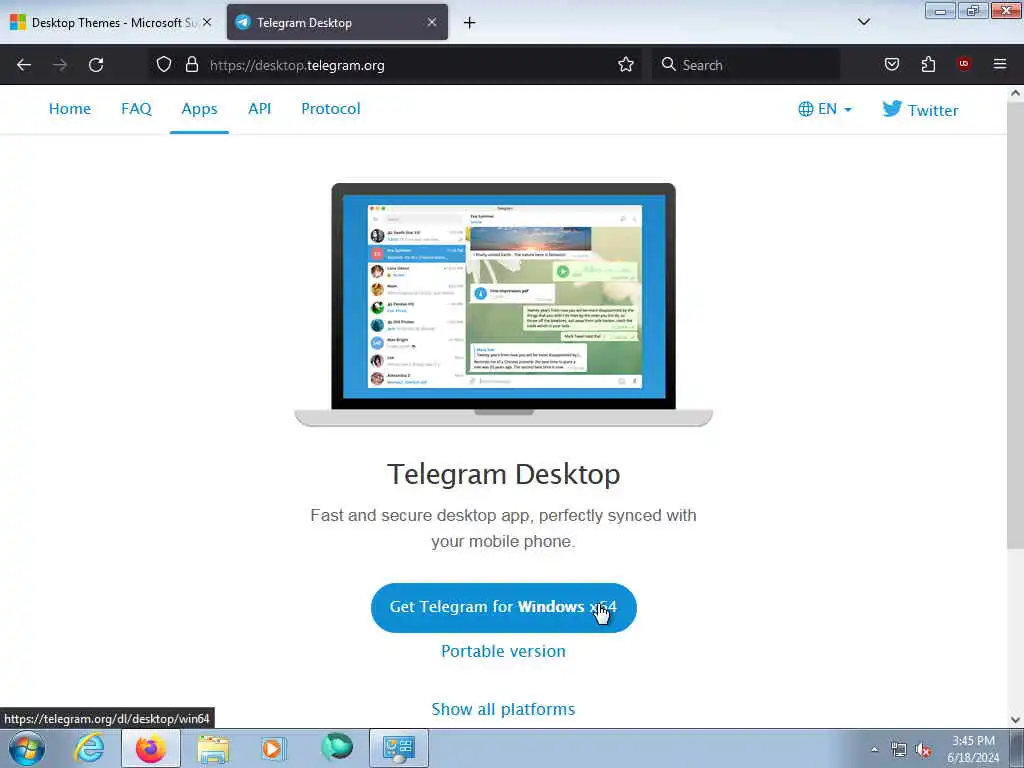The image size is (1024, 768).
Task: Click the Telegram logo in tab
Action: pyautogui.click(x=243, y=22)
